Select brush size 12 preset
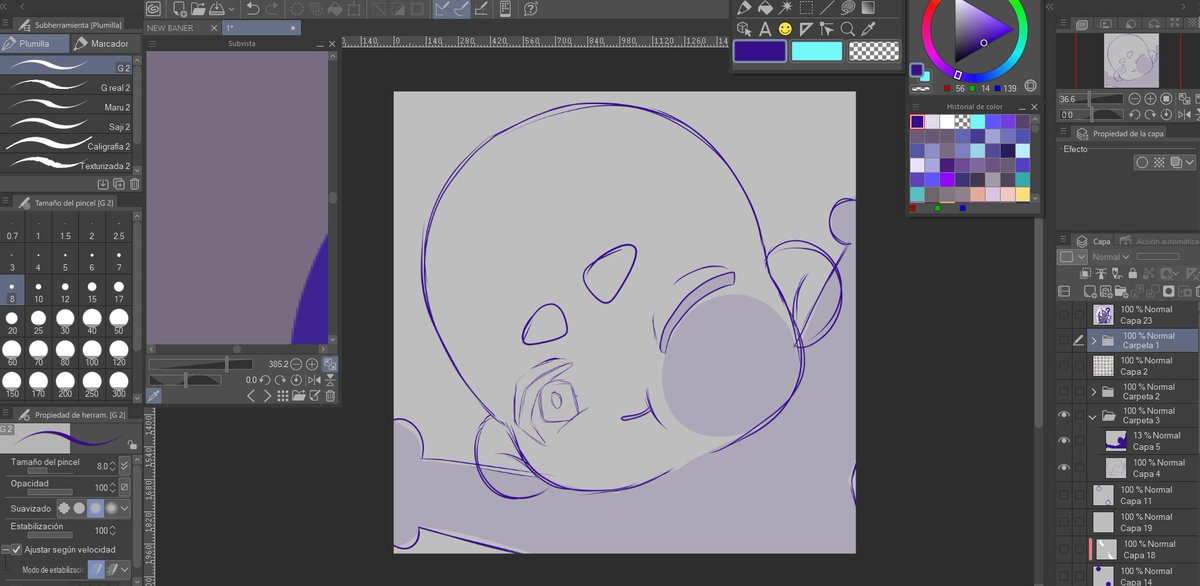Image resolution: width=1200 pixels, height=586 pixels. pos(65,289)
